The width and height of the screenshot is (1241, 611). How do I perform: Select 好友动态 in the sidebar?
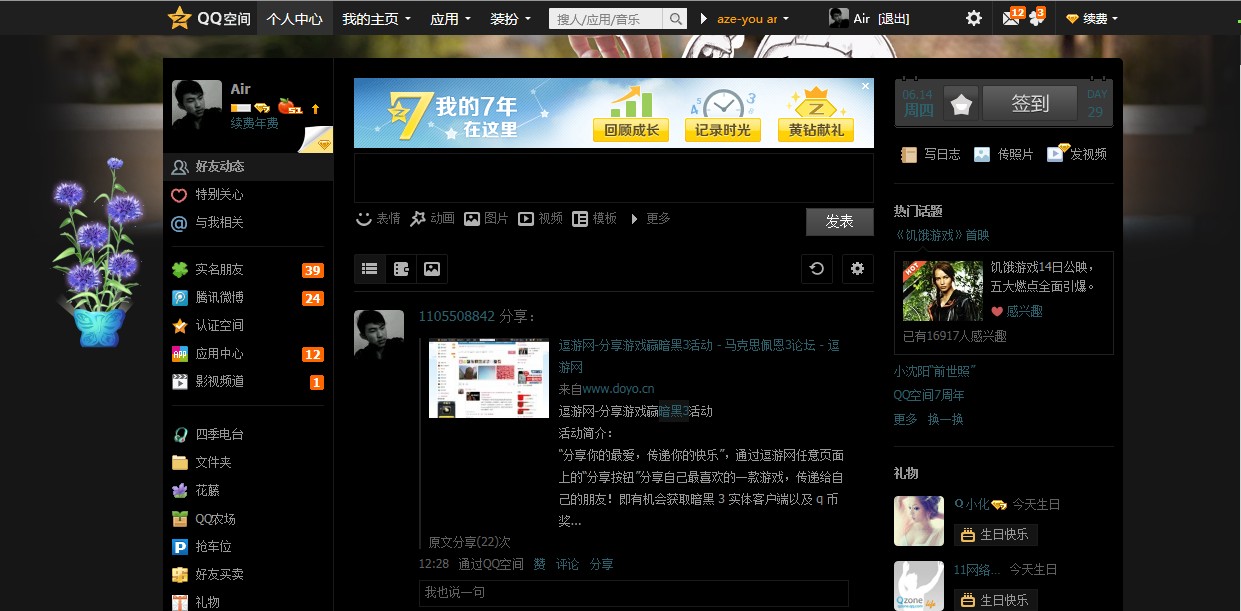pyautogui.click(x=248, y=166)
